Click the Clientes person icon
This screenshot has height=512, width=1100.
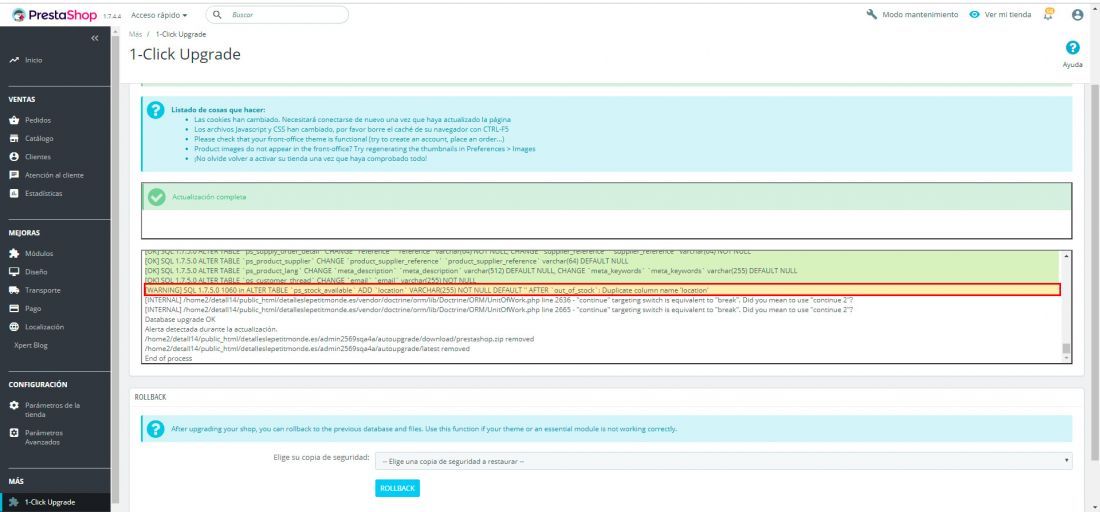tap(13, 157)
